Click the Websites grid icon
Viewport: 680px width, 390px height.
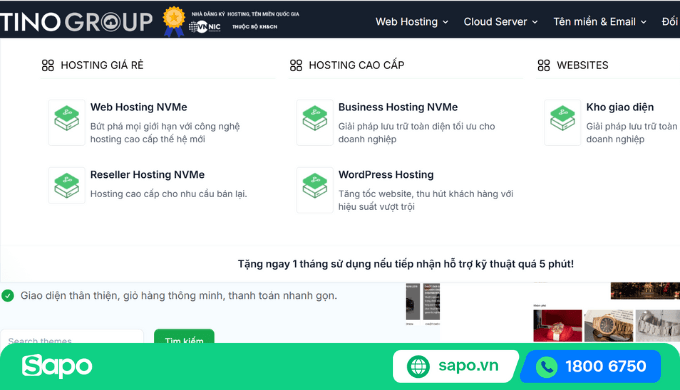pyautogui.click(x=544, y=65)
